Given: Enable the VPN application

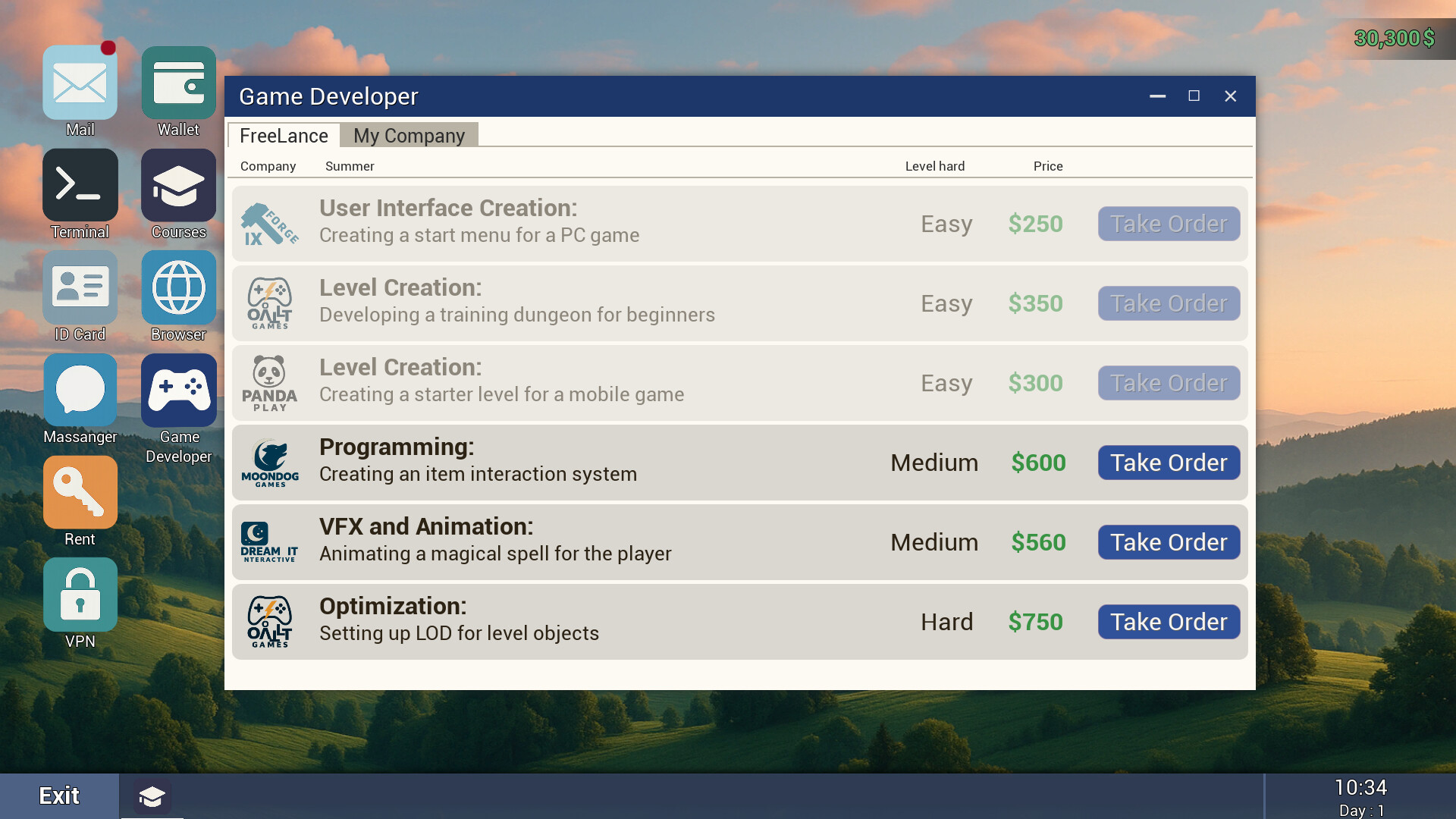Looking at the screenshot, I should pyautogui.click(x=80, y=595).
